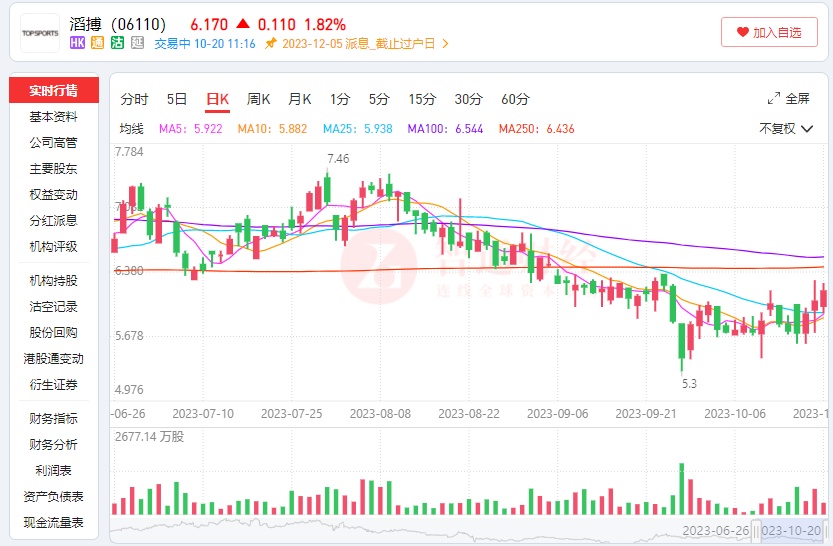Select the 60分 timeframe tab
Viewport: 833px width, 546px height.
point(515,99)
